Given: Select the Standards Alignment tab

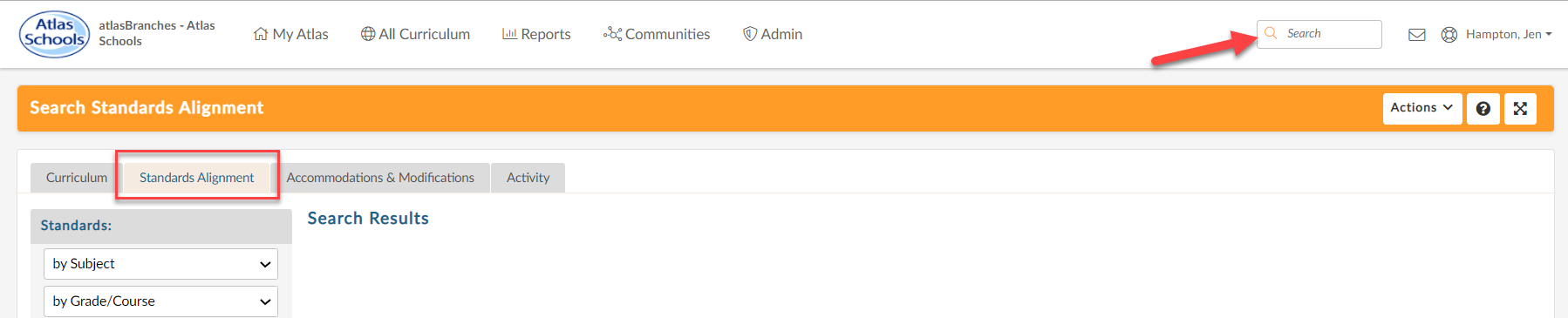Looking at the screenshot, I should coord(197,178).
